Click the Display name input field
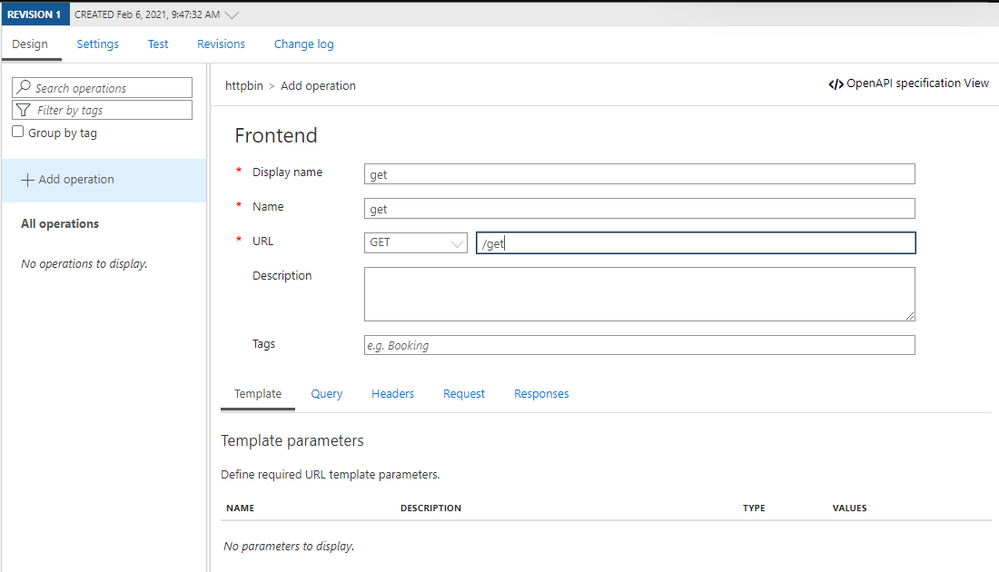Viewport: 999px width, 572px height. (x=640, y=174)
